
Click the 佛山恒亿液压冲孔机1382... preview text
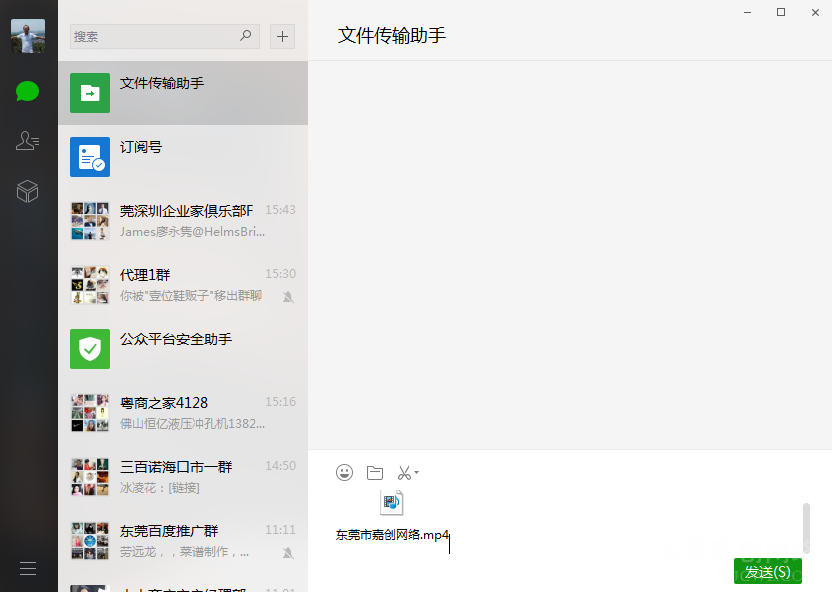click(x=192, y=424)
